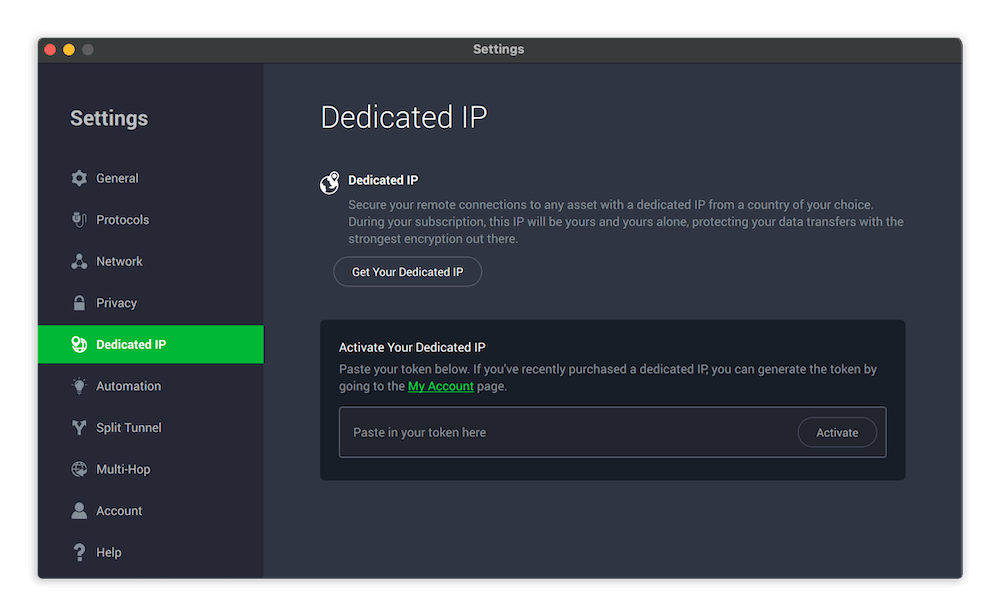Click the Automation lightbulb icon
Viewport: 1000px width, 616px height.
click(x=79, y=386)
